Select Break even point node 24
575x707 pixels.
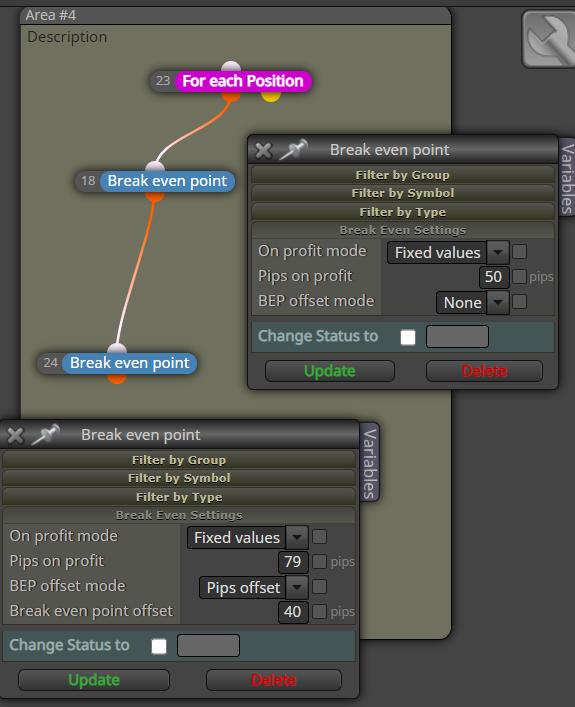pyautogui.click(x=129, y=363)
